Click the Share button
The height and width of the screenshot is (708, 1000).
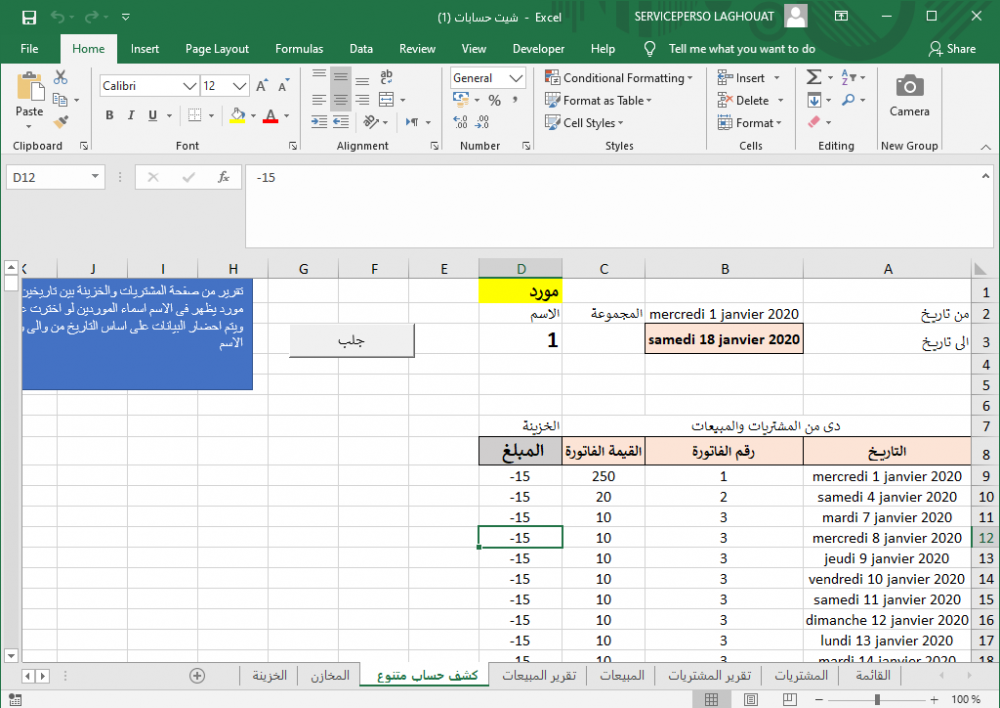tap(952, 49)
